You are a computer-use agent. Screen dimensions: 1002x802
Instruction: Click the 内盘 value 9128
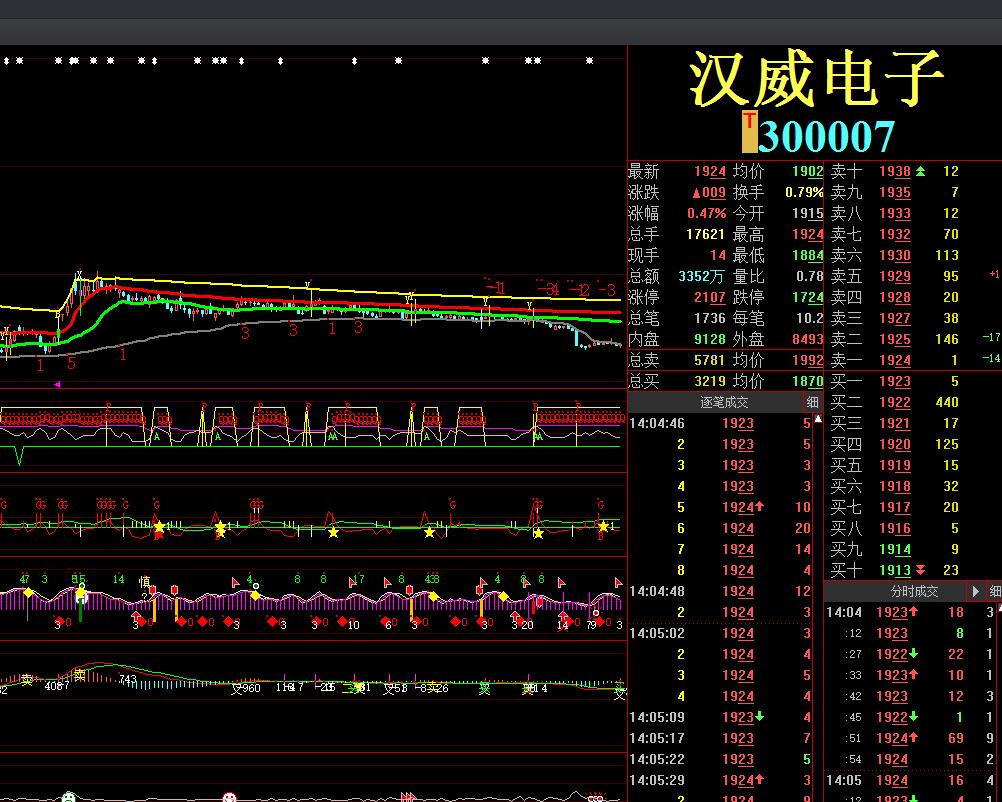point(709,339)
